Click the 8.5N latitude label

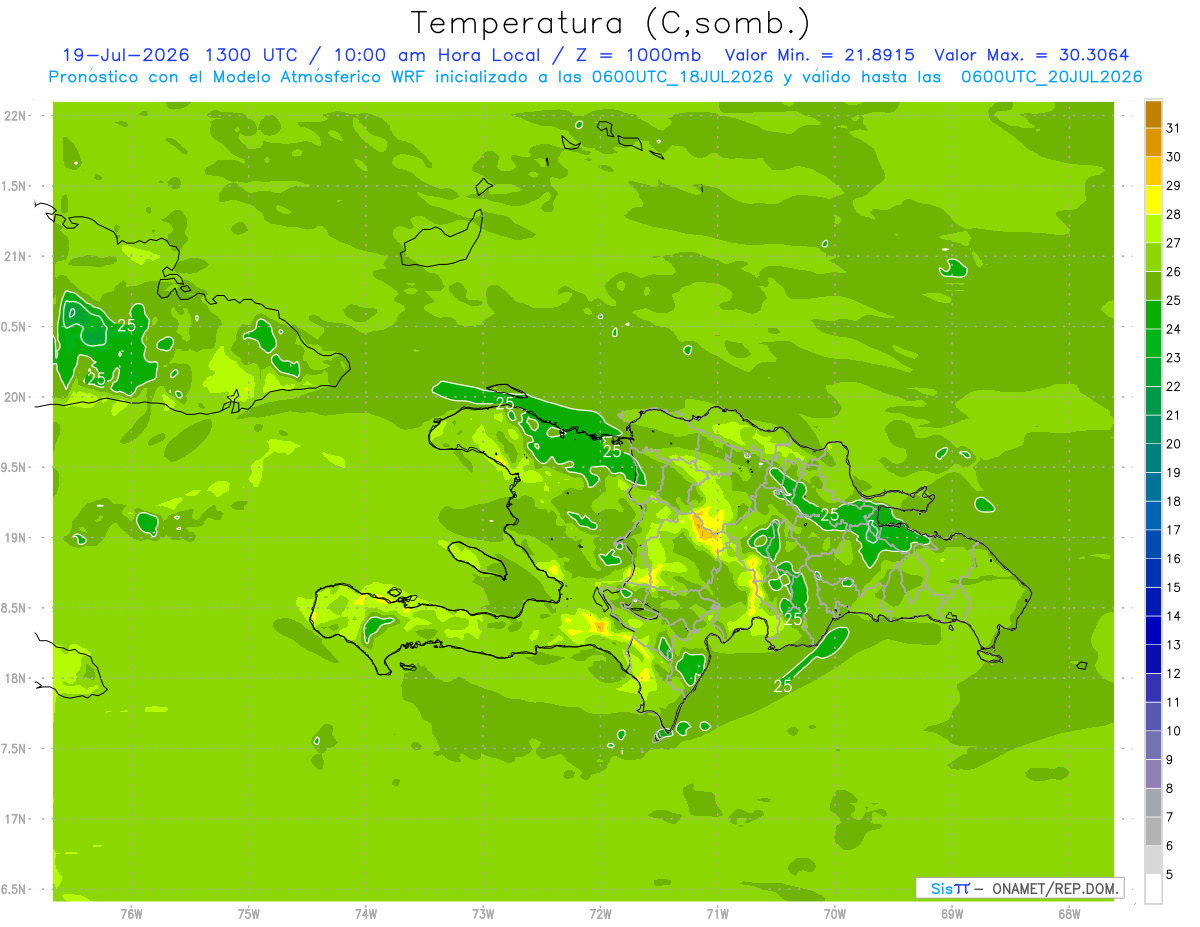14,608
